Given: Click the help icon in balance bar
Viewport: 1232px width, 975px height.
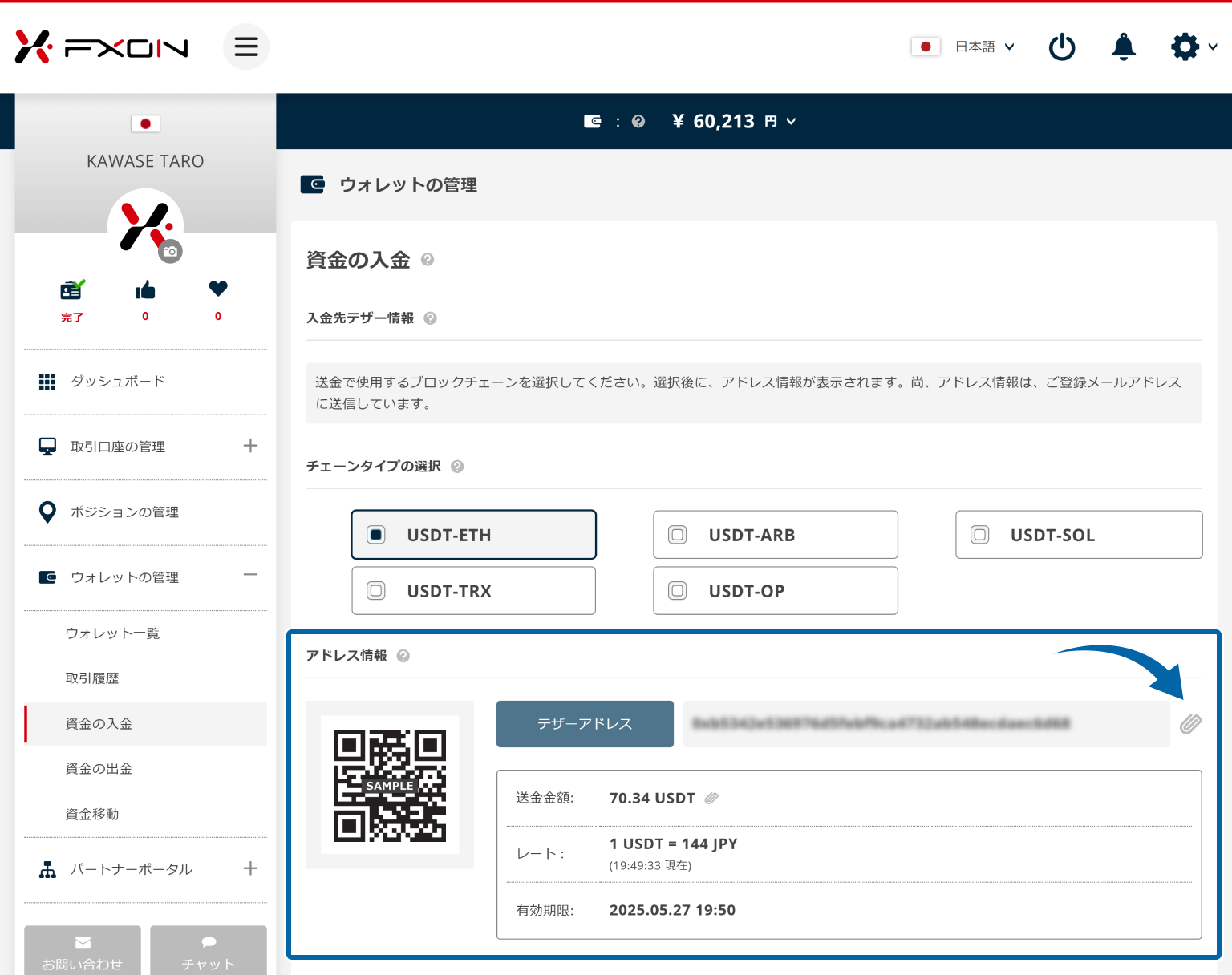Looking at the screenshot, I should point(638,121).
